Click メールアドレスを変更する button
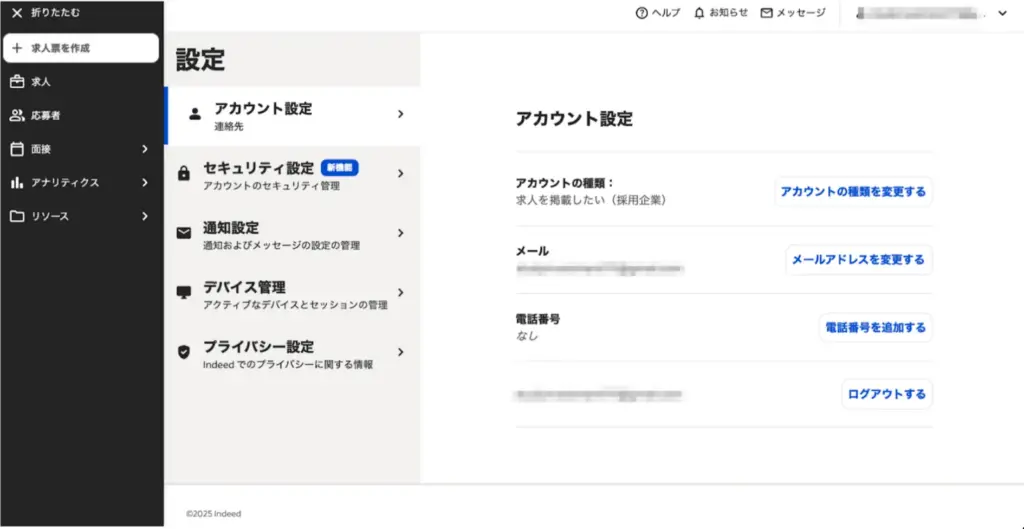This screenshot has width=1024, height=529. (858, 260)
